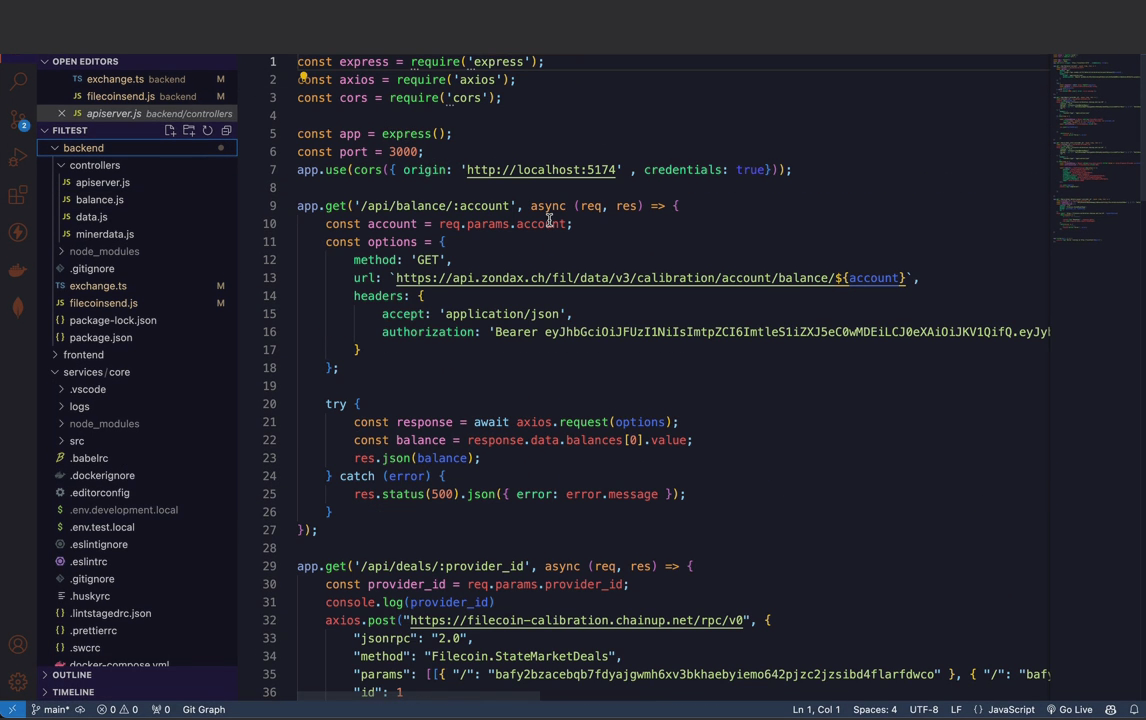Viewport: 1146px width, 720px height.
Task: Open .dockerignore file
Action: (137, 475)
